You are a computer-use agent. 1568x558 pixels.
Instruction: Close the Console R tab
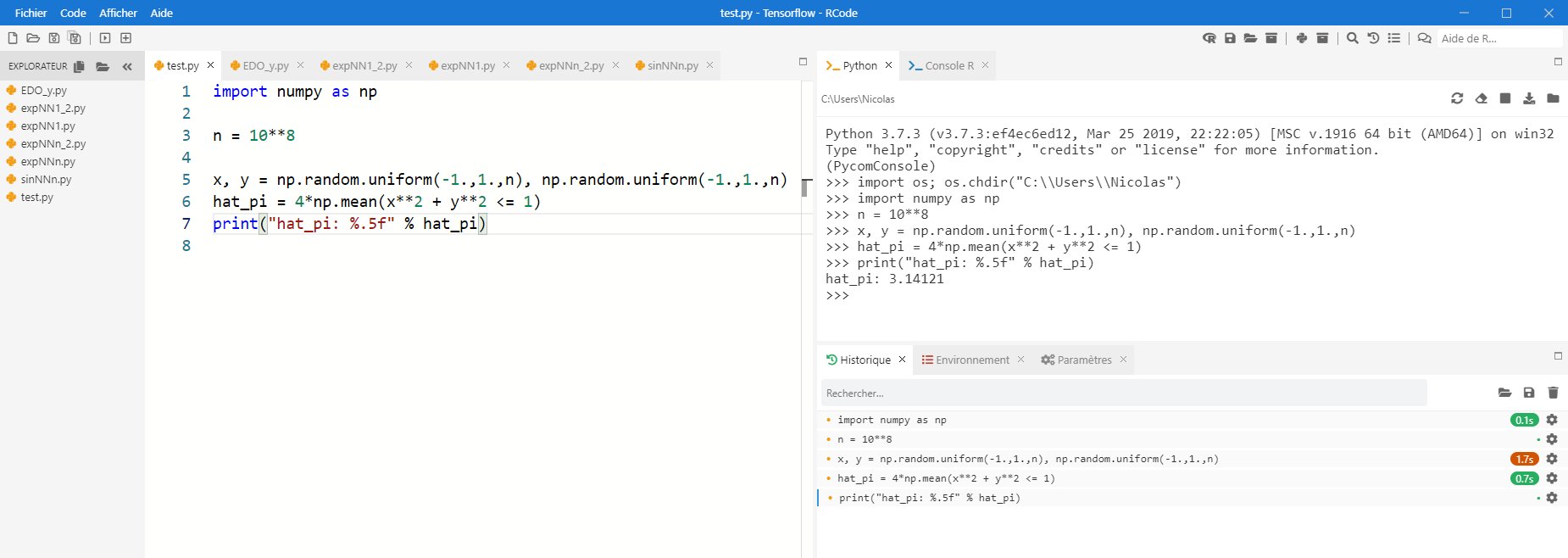(985, 65)
